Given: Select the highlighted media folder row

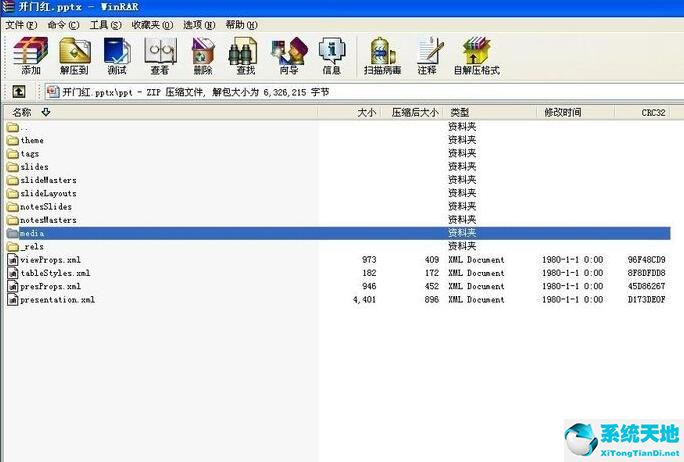Looking at the screenshot, I should coord(339,233).
